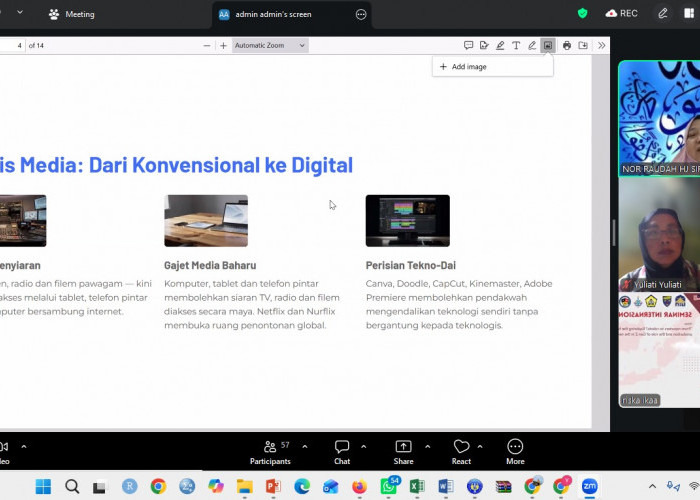
Task: Open Outlook from taskbar
Action: [x=331, y=486]
